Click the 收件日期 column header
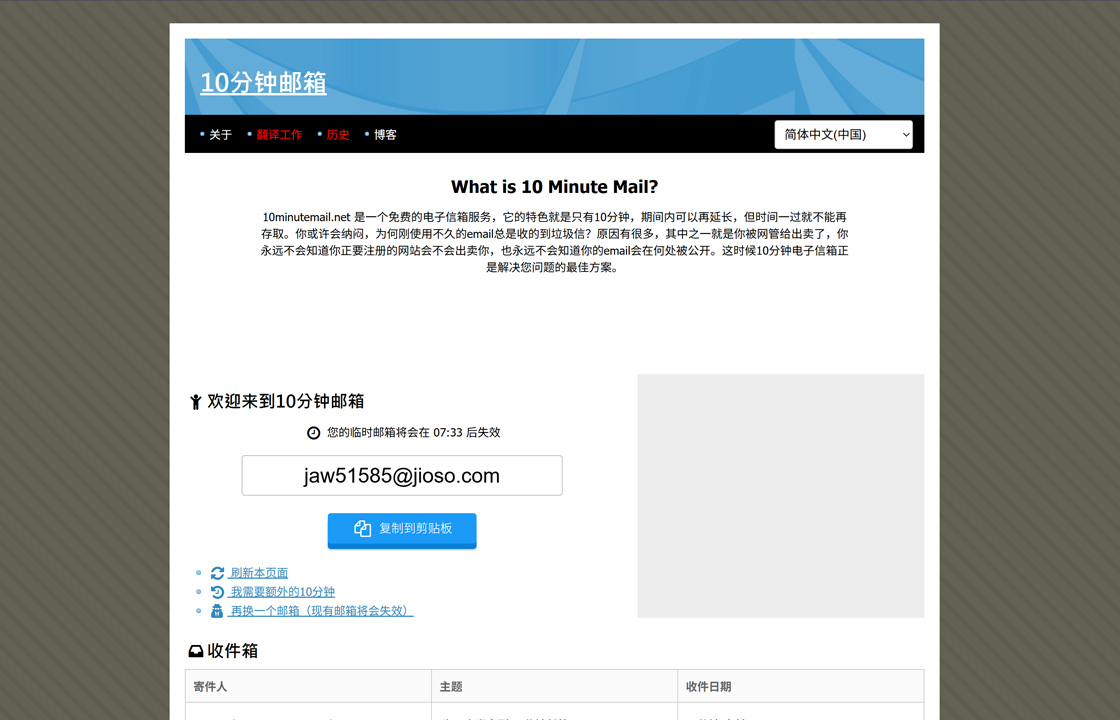This screenshot has height=720, width=1120. tap(801, 686)
